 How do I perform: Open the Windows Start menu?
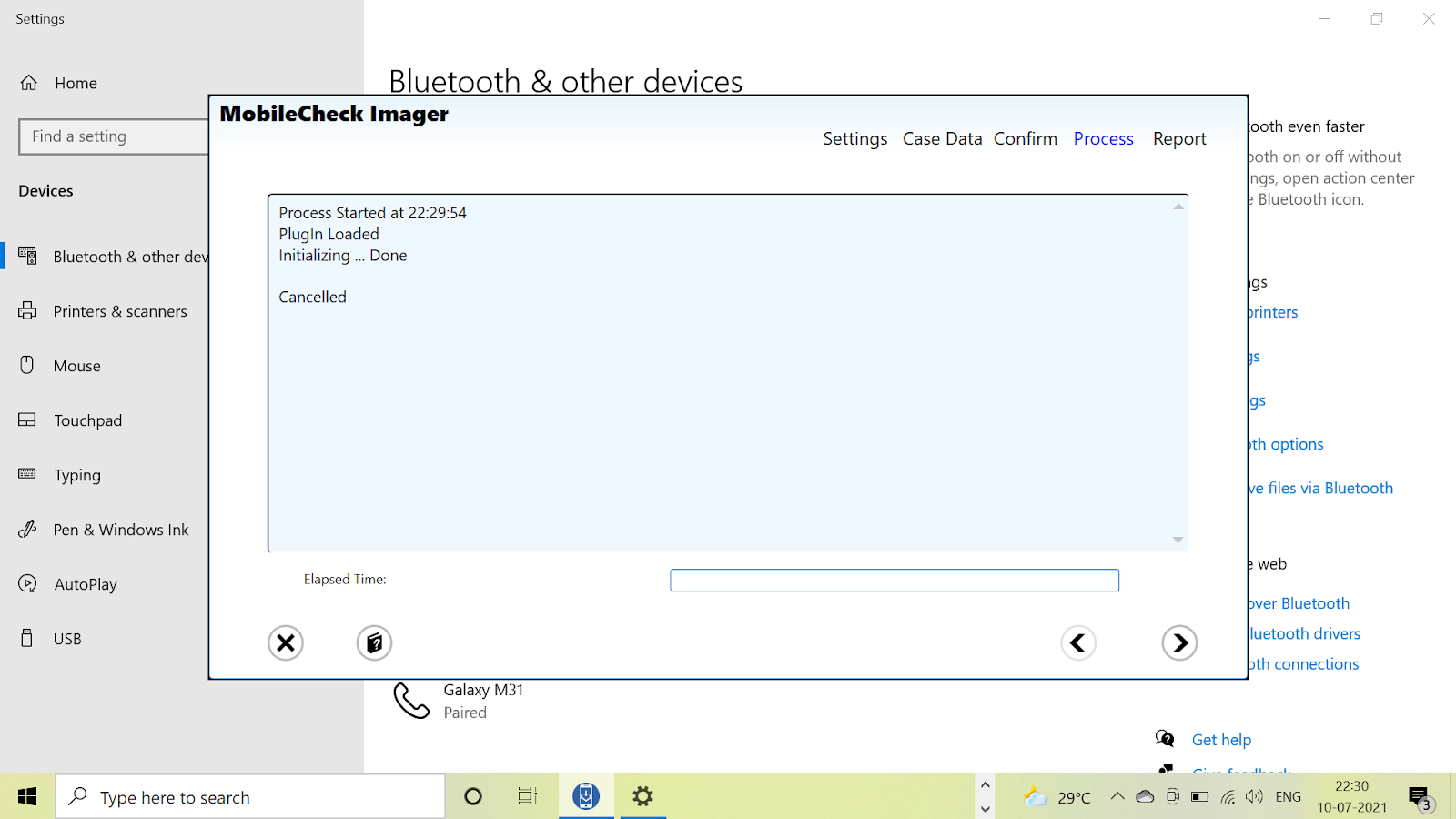click(27, 797)
